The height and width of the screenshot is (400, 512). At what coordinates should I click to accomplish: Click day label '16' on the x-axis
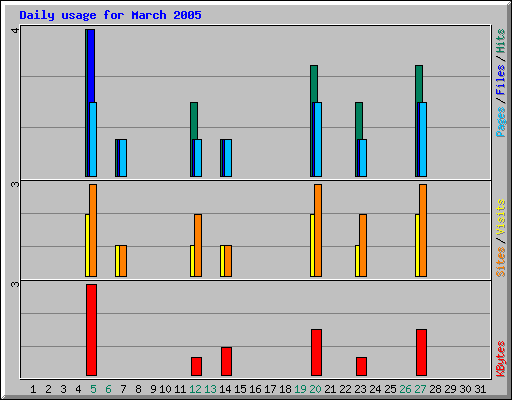pos(255,389)
